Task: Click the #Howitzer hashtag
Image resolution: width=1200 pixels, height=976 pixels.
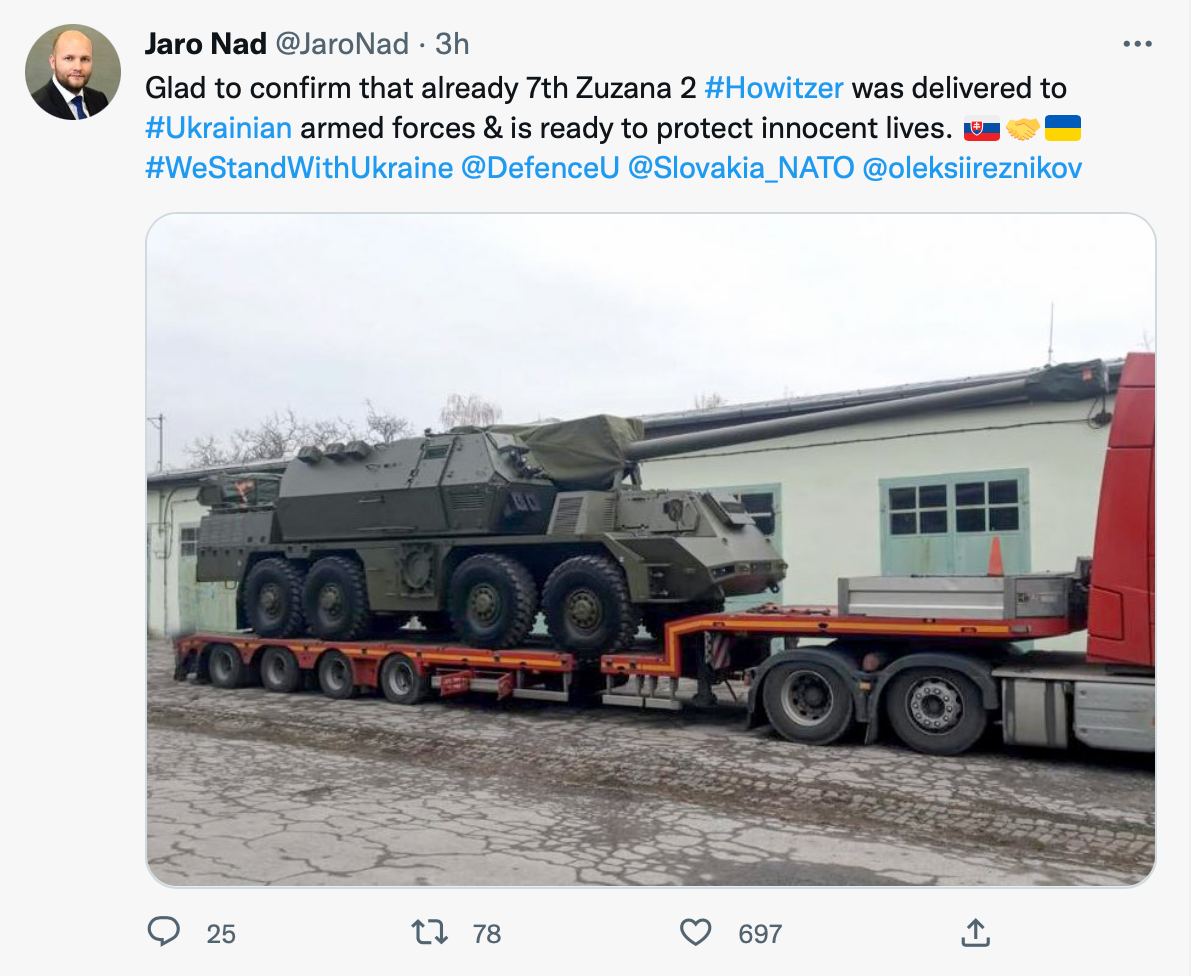Action: click(x=774, y=88)
